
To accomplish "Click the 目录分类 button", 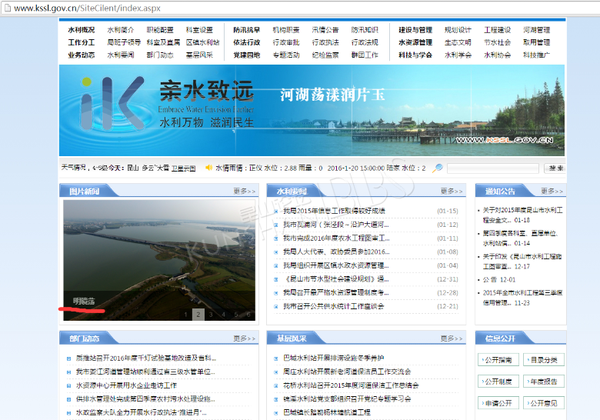I will tap(544, 360).
